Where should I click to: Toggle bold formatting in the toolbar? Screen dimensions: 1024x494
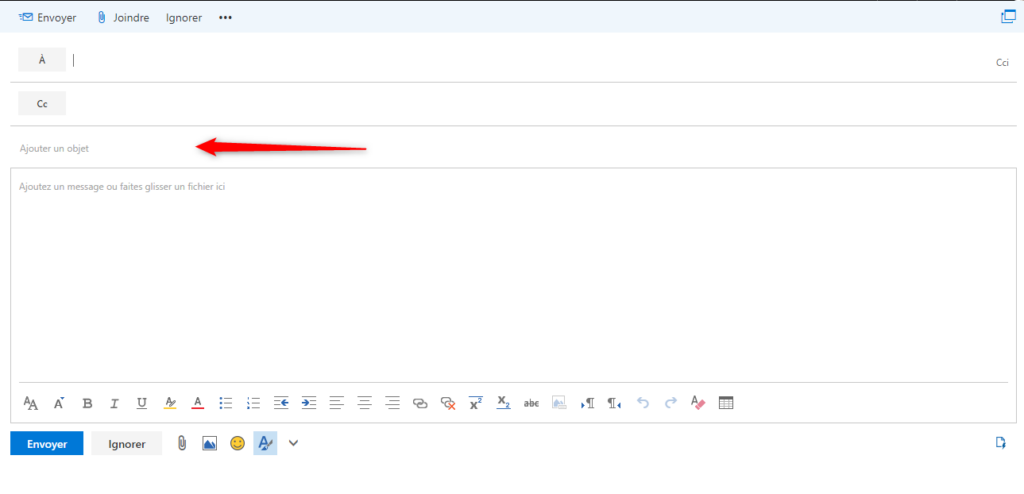click(87, 403)
